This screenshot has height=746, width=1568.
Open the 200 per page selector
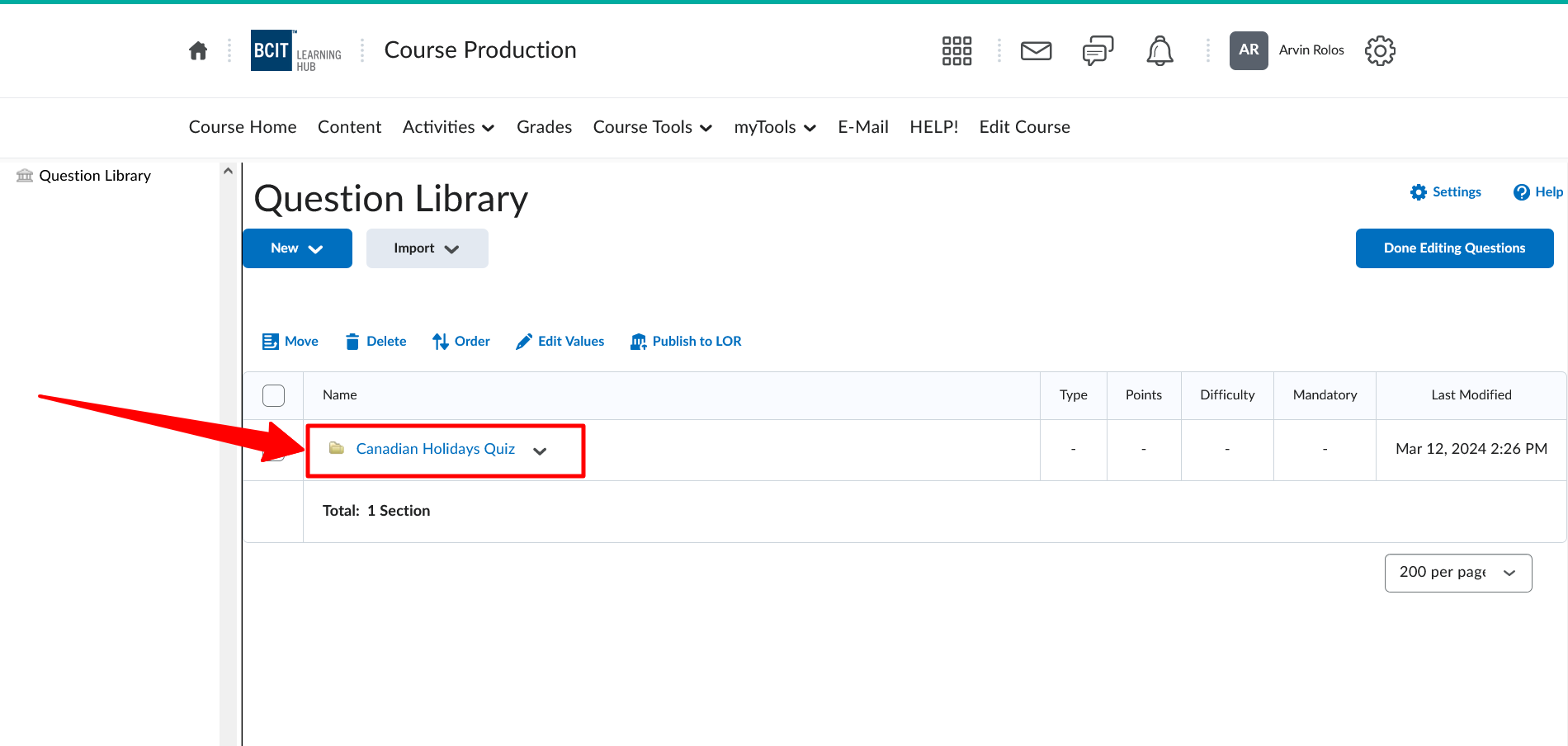coord(1457,573)
